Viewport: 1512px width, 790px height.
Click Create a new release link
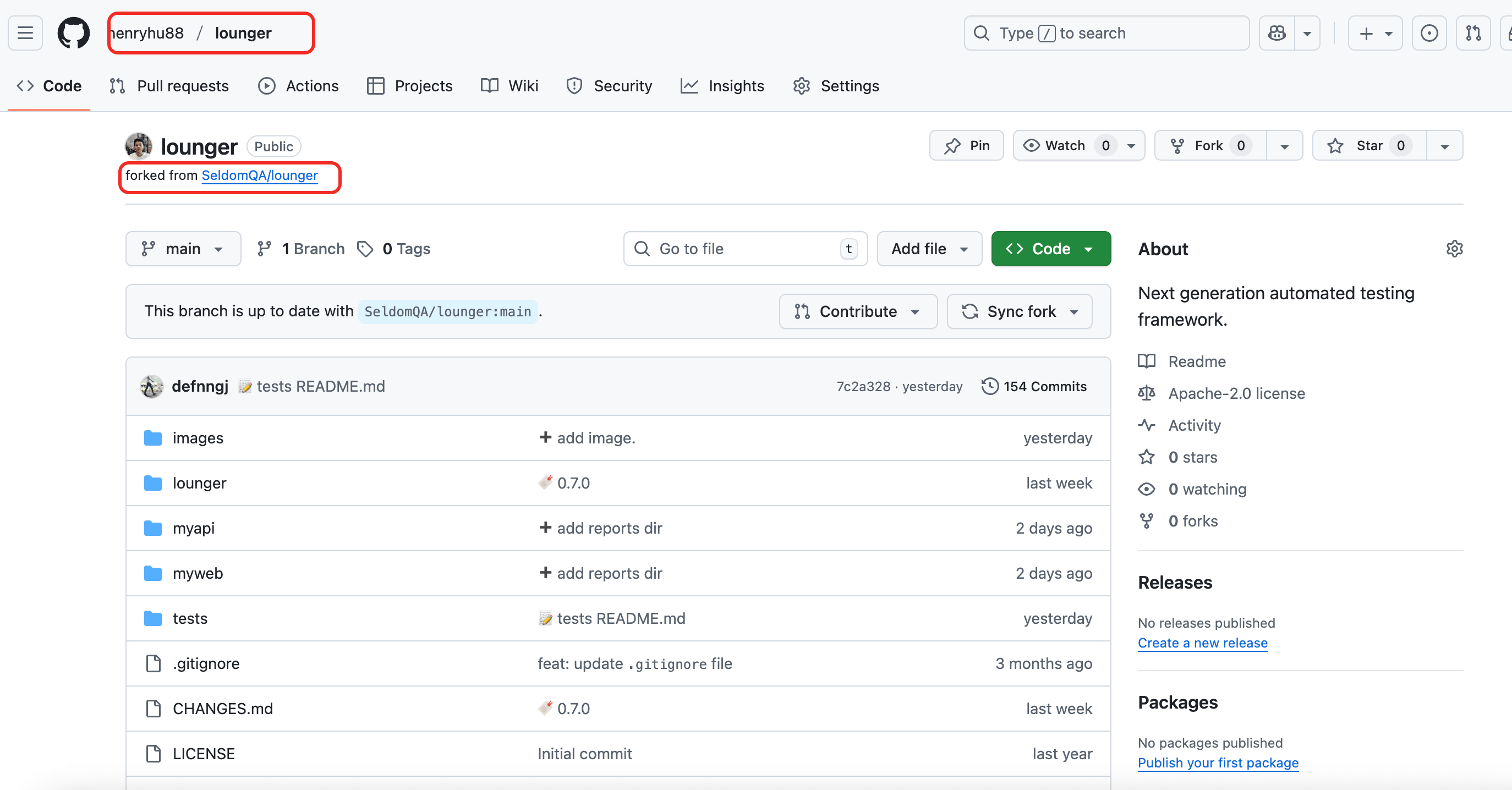click(1202, 643)
